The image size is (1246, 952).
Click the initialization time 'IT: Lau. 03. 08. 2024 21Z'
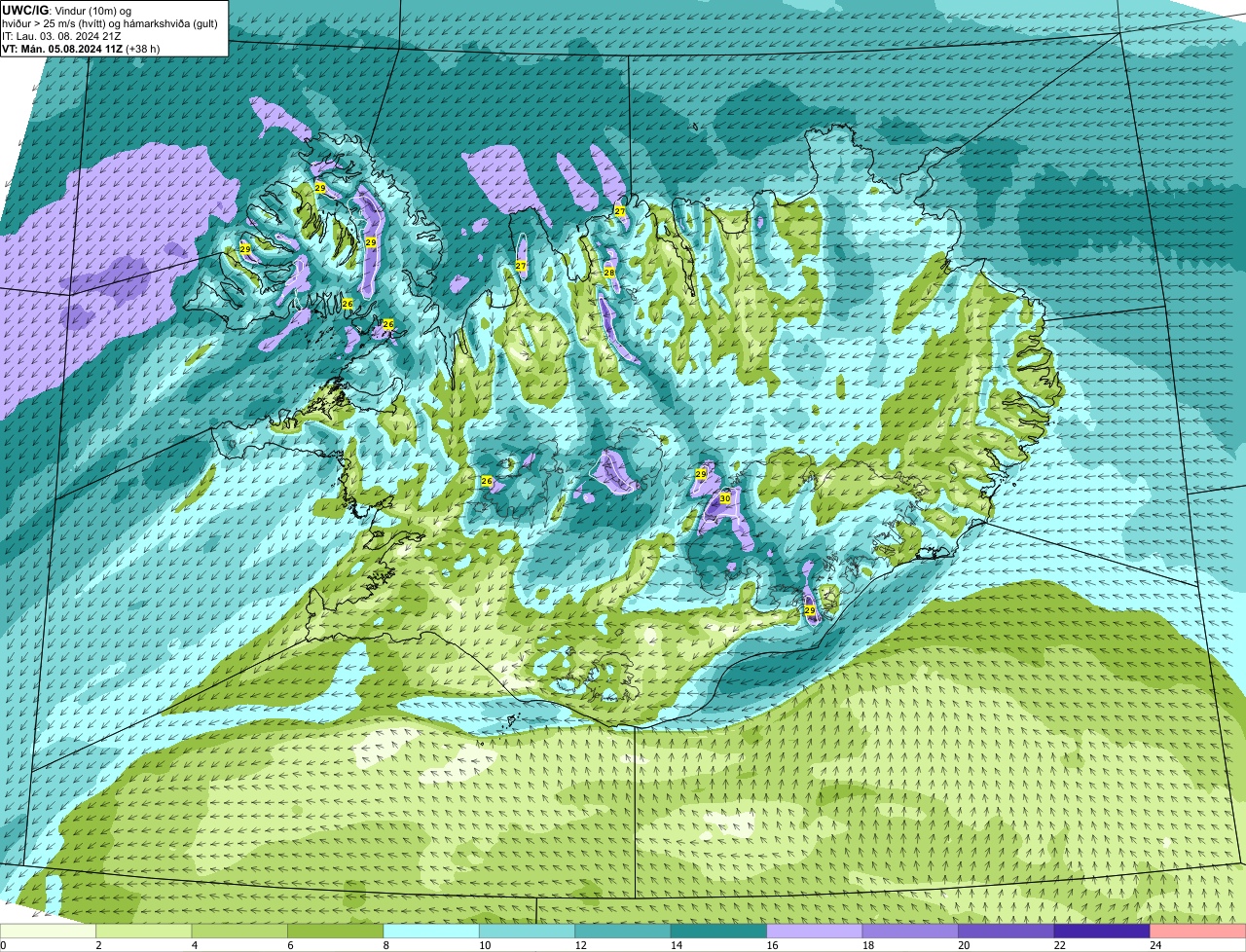tap(62, 36)
